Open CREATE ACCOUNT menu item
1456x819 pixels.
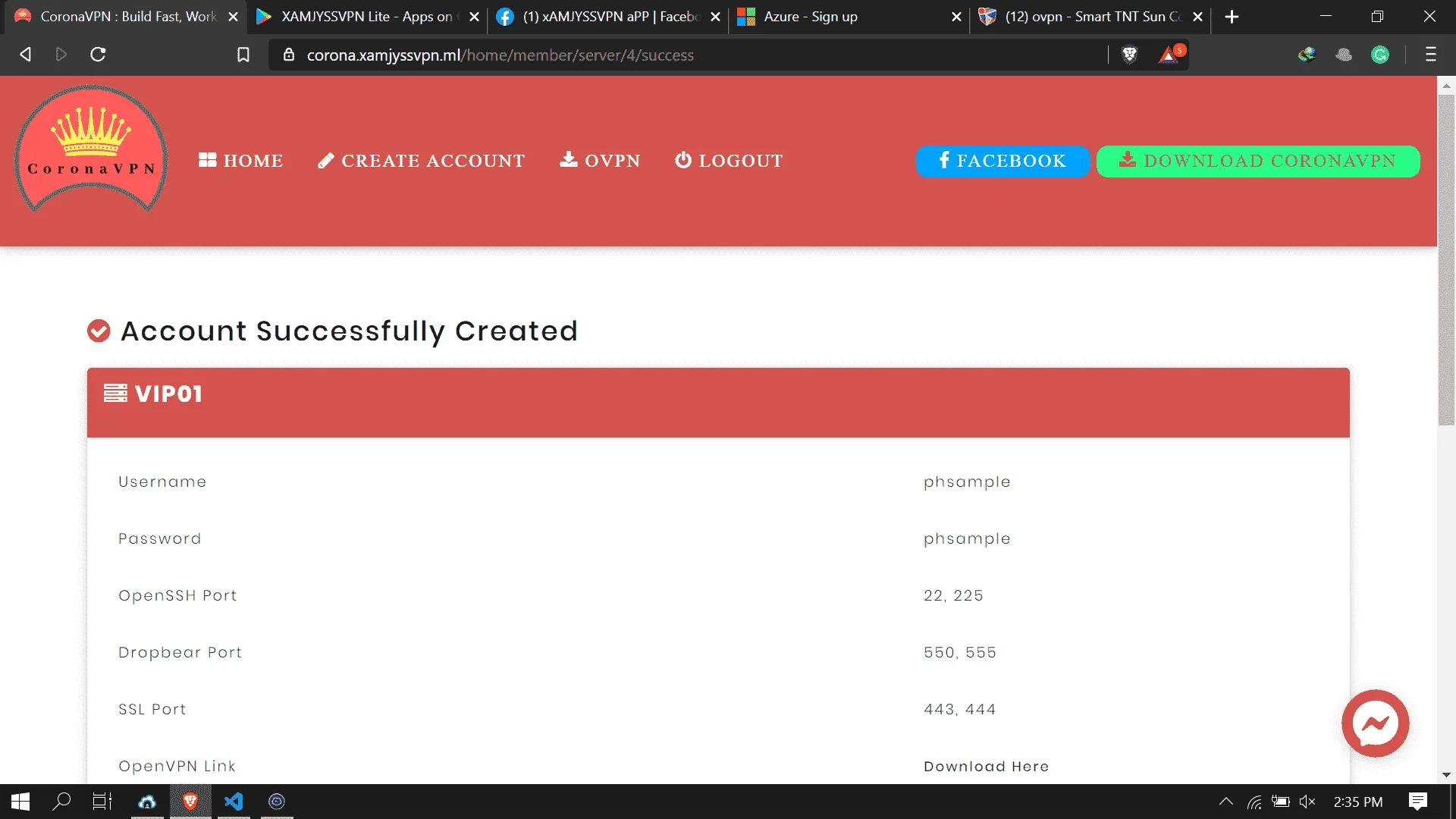(421, 161)
